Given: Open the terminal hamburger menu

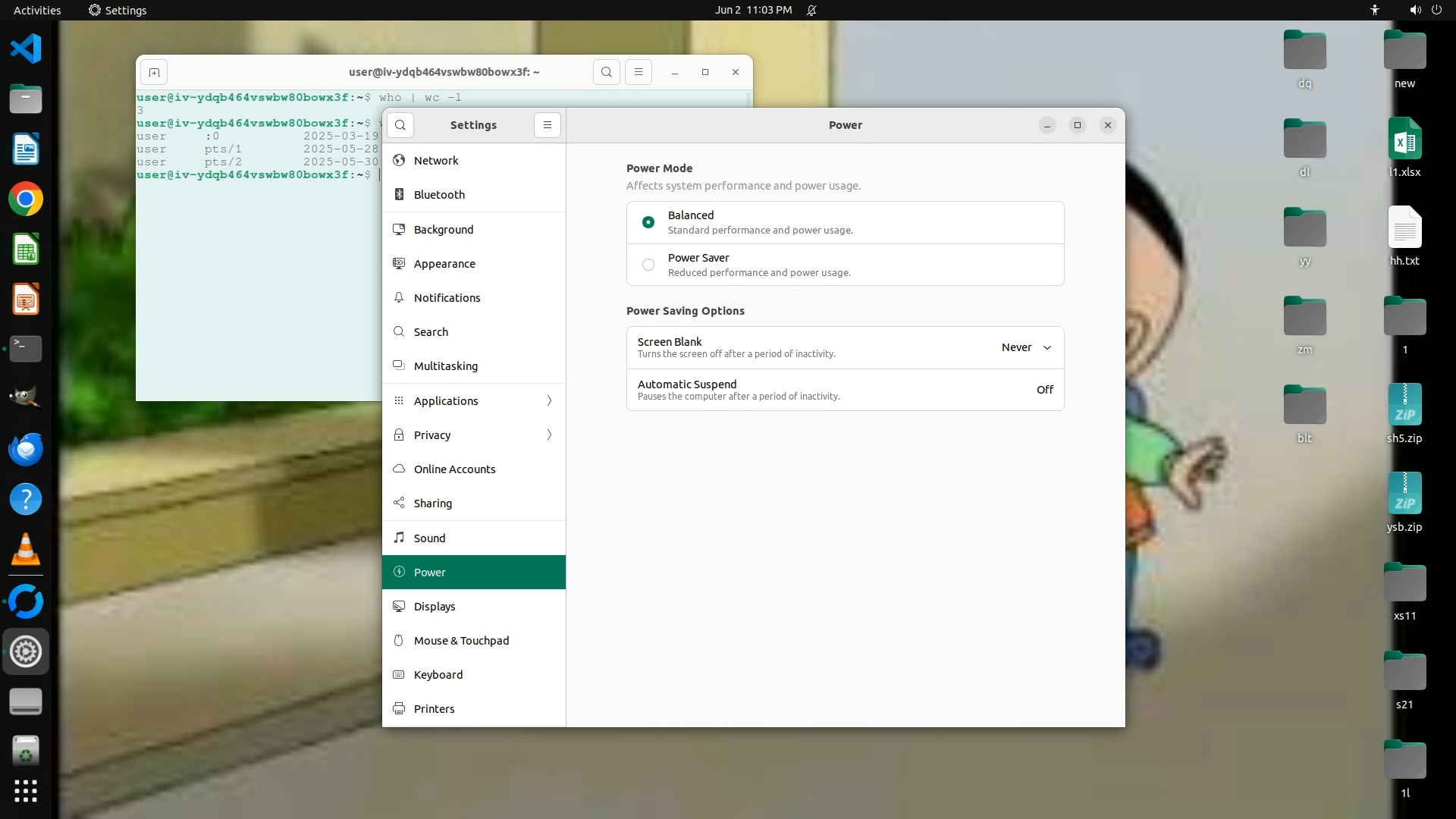Looking at the screenshot, I should tap(638, 72).
